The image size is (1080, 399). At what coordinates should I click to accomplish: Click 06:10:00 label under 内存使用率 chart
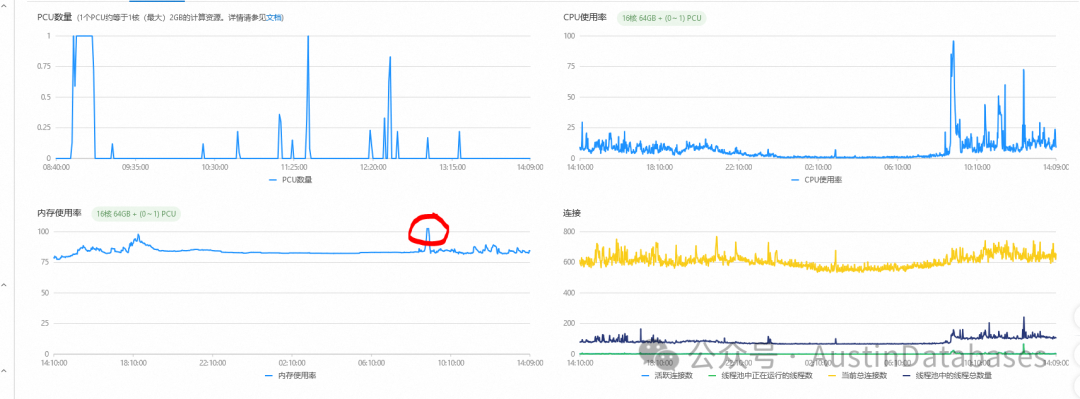[x=372, y=362]
